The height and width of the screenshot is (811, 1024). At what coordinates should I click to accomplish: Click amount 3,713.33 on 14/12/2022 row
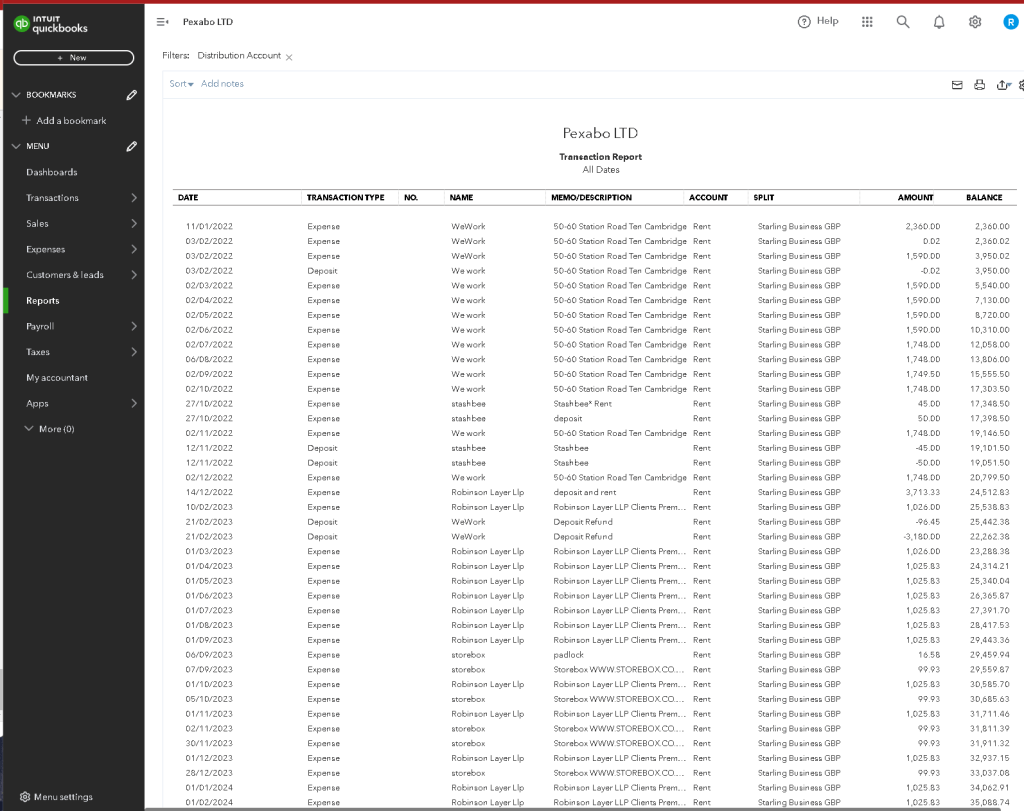[x=923, y=492]
